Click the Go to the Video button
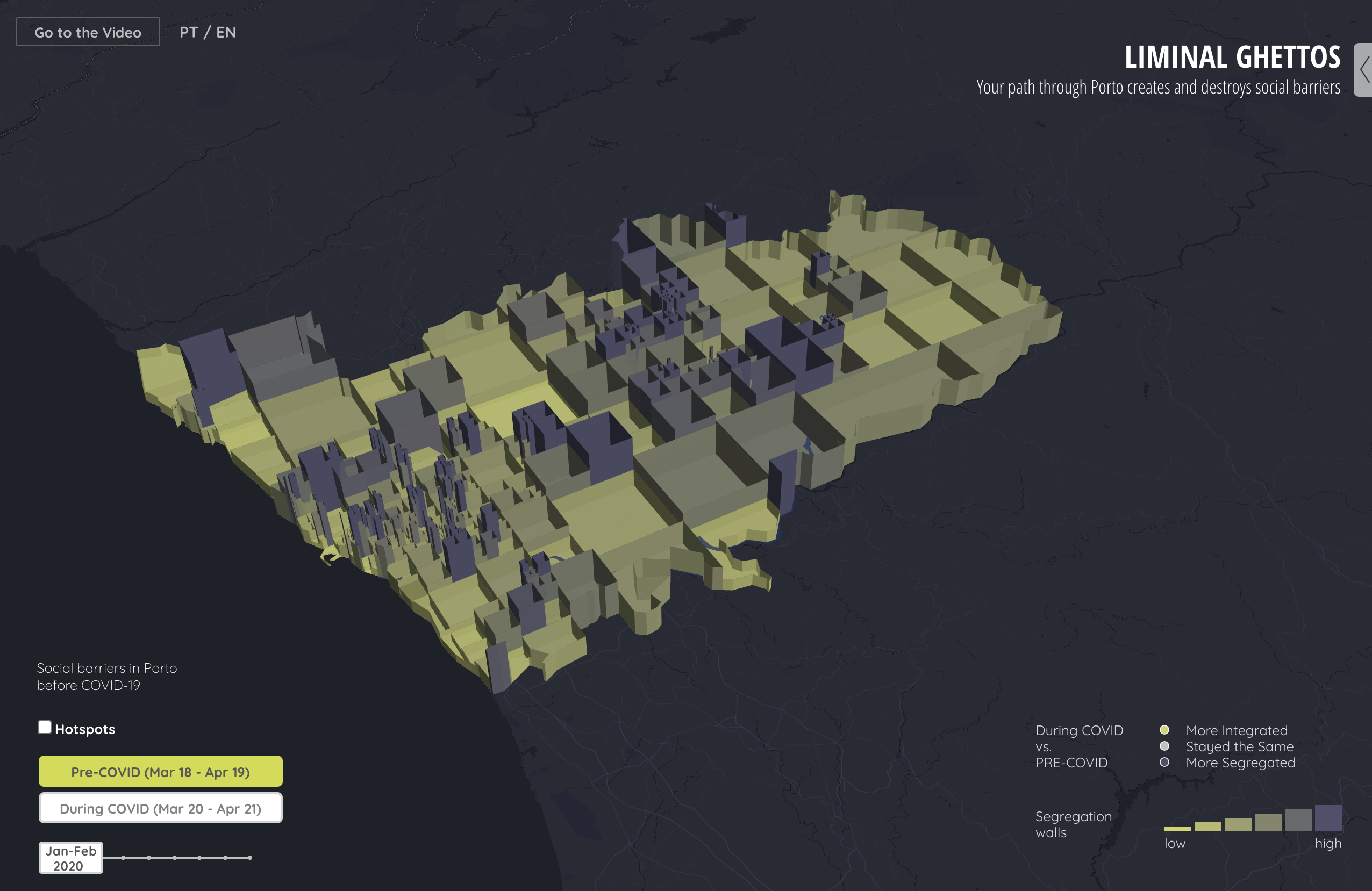Viewport: 1372px width, 891px height. tap(88, 32)
